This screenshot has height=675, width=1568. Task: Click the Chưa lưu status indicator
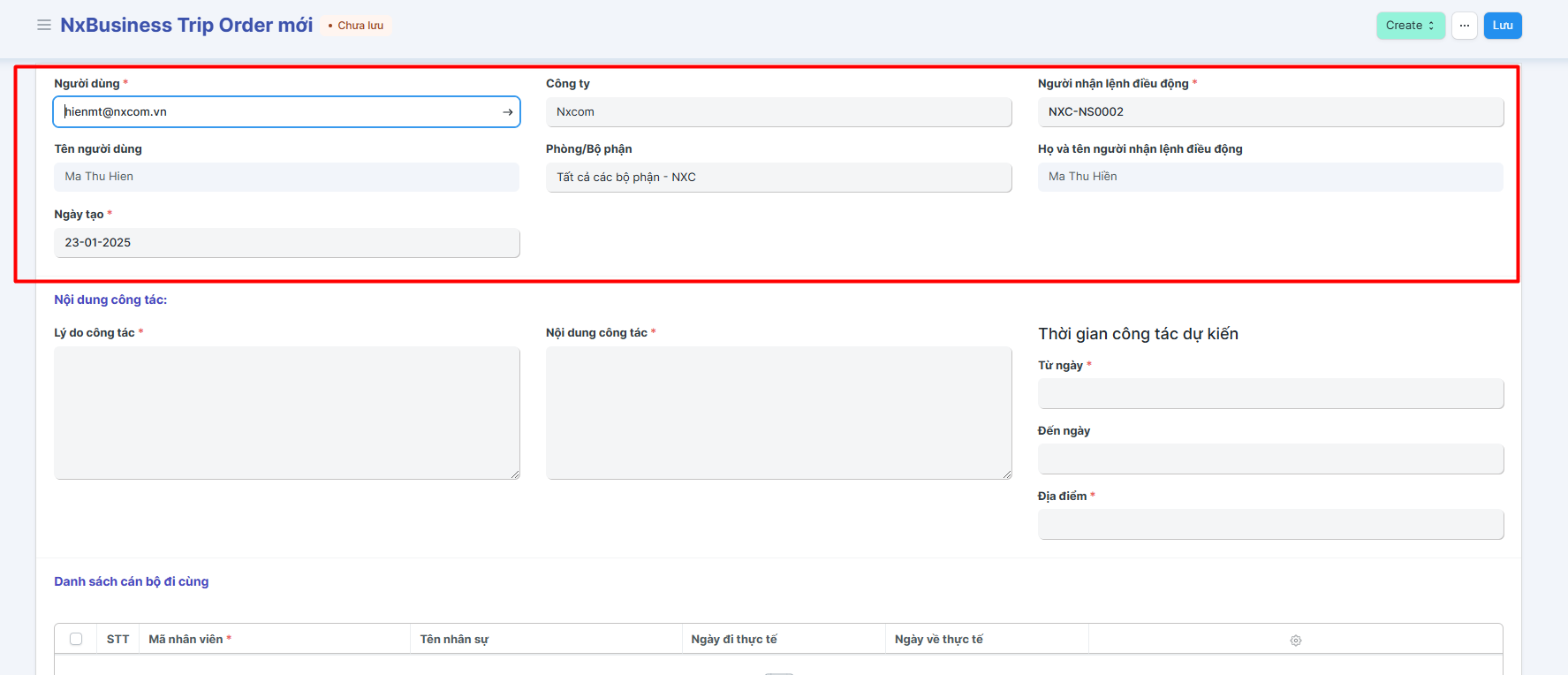pos(356,26)
